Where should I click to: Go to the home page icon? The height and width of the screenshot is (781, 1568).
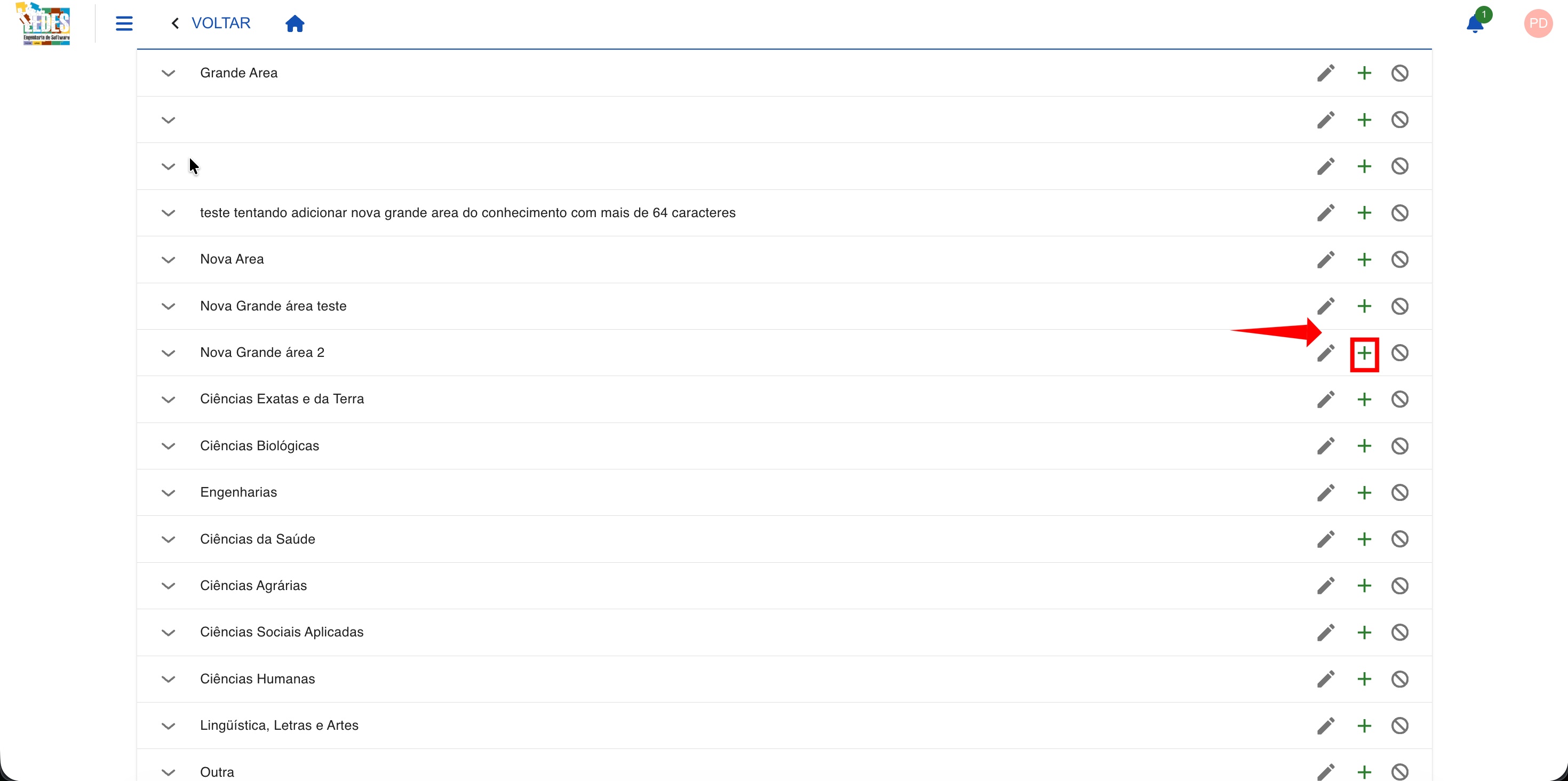[295, 23]
